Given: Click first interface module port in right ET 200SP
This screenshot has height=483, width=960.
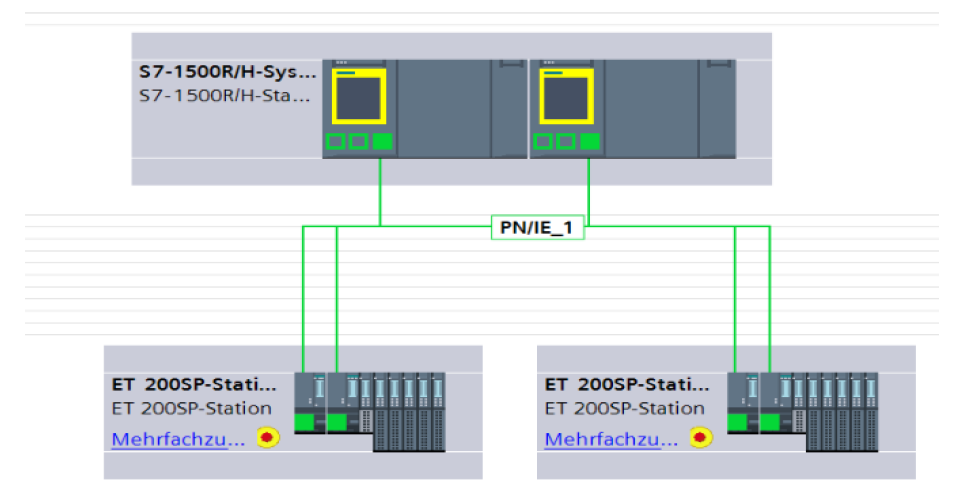Looking at the screenshot, I should coord(737,422).
